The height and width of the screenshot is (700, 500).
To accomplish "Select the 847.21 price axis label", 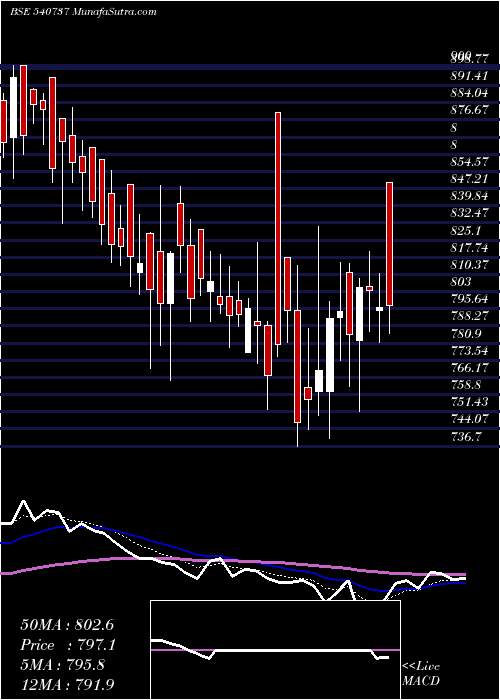I will [x=468, y=179].
